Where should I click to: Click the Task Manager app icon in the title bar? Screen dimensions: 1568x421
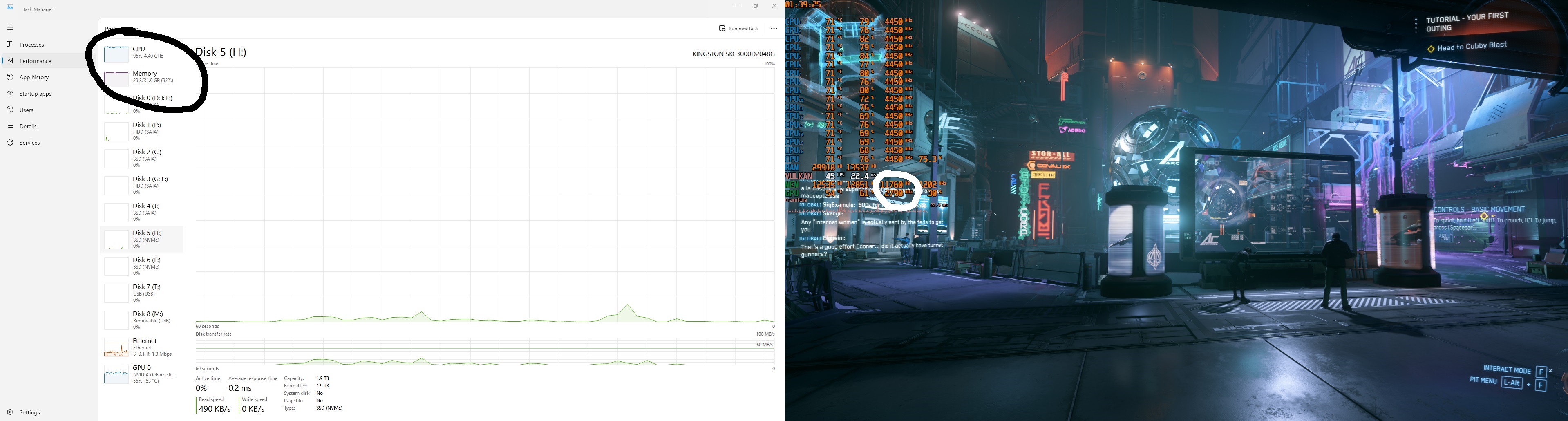point(10,8)
